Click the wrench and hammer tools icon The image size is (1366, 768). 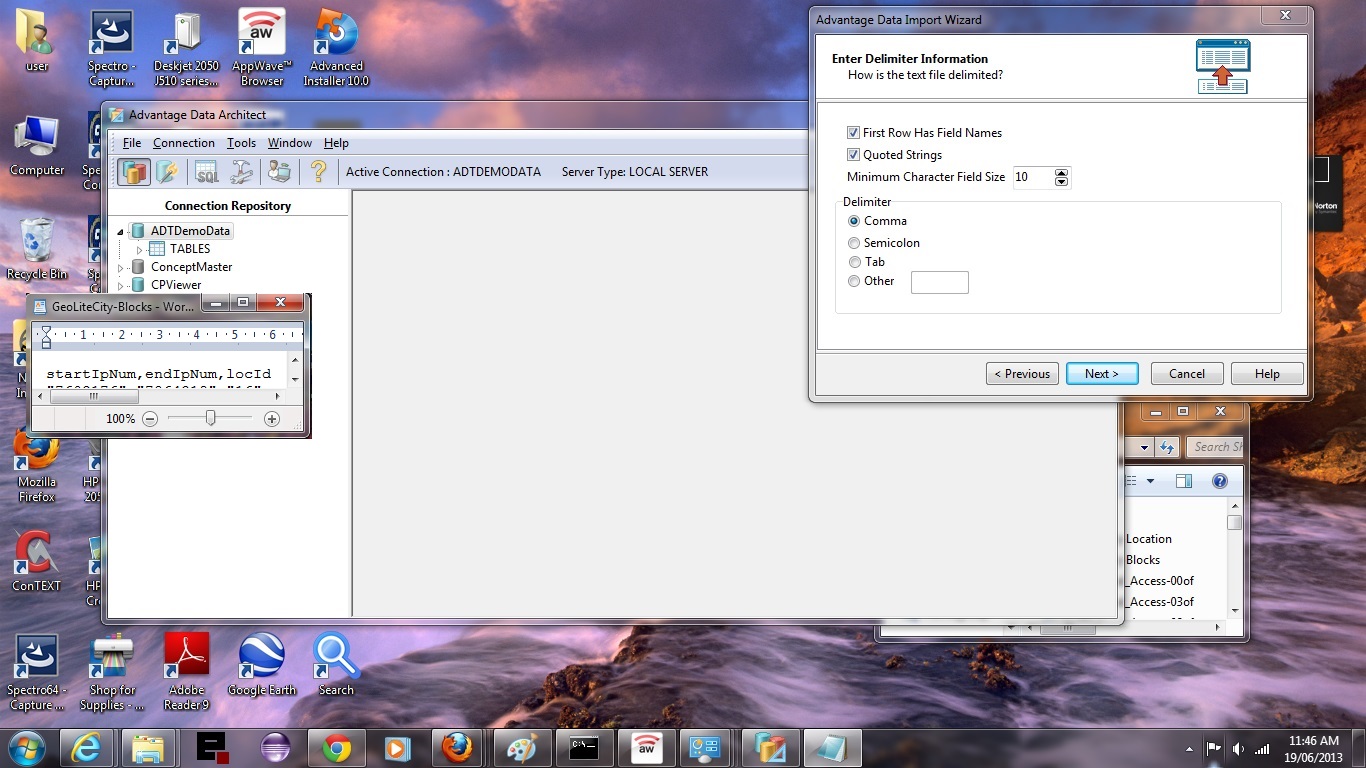coord(242,172)
